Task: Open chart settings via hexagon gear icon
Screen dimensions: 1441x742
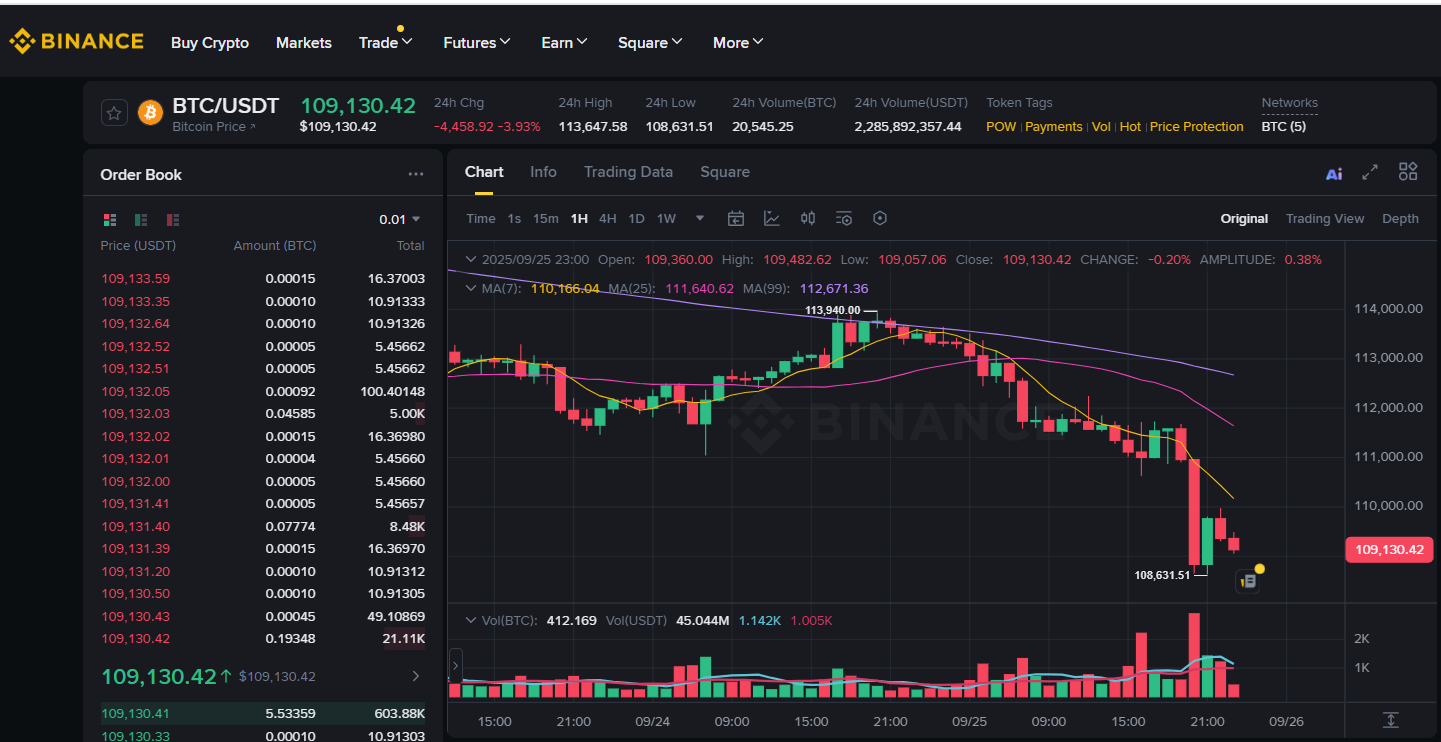Action: tap(880, 218)
